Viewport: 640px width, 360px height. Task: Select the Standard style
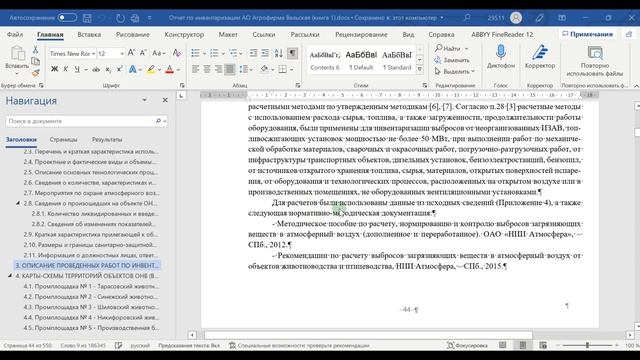coord(397,60)
